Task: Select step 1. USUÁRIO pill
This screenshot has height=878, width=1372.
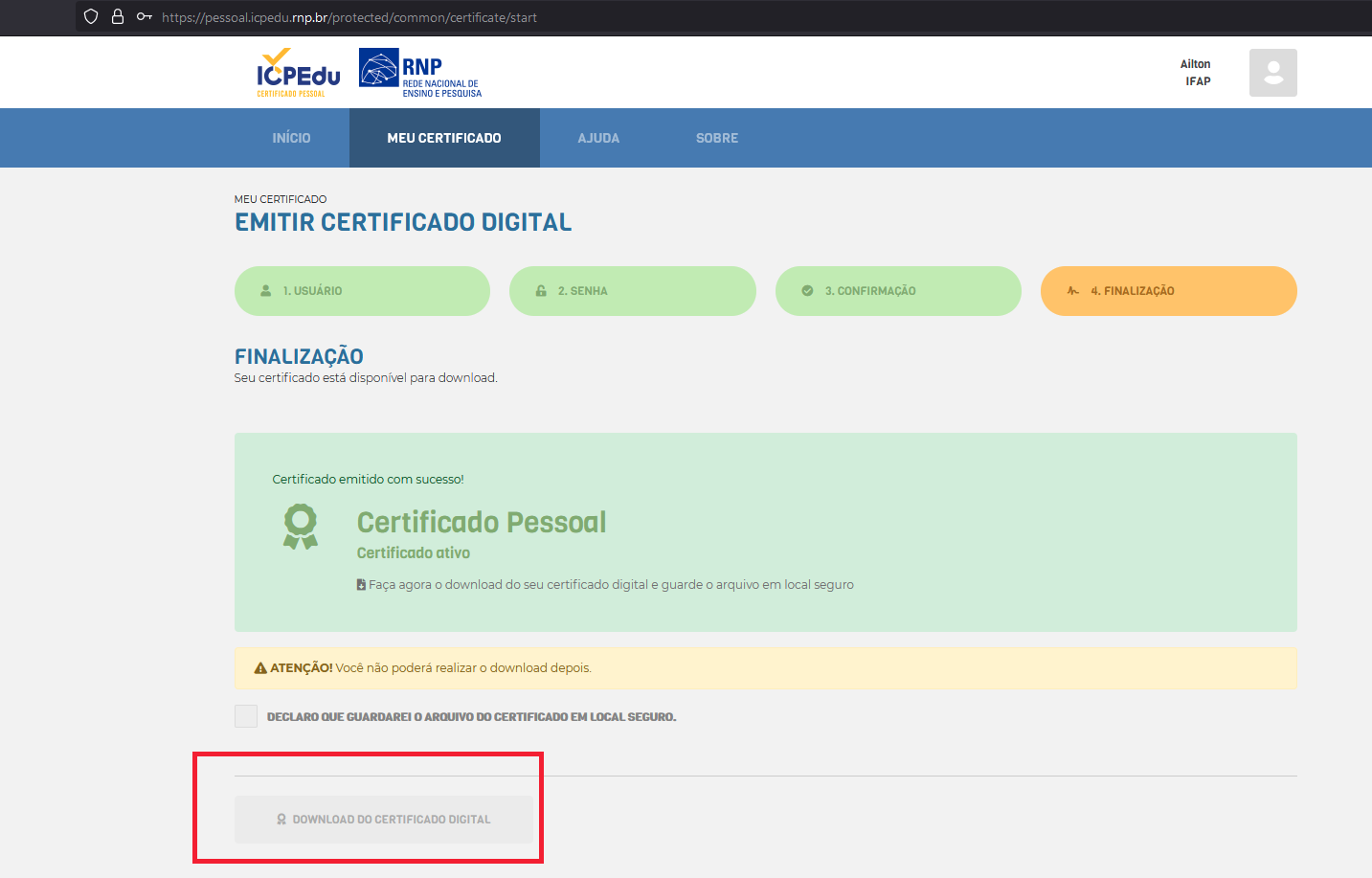Action: click(362, 291)
